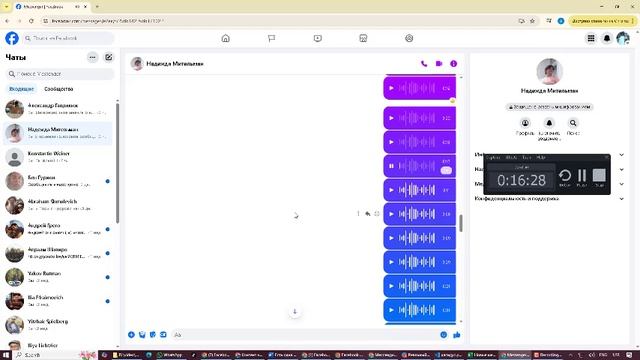This screenshot has width=640, height=360.
Task: Open the end-to-end encryption badge button
Action: click(549, 107)
